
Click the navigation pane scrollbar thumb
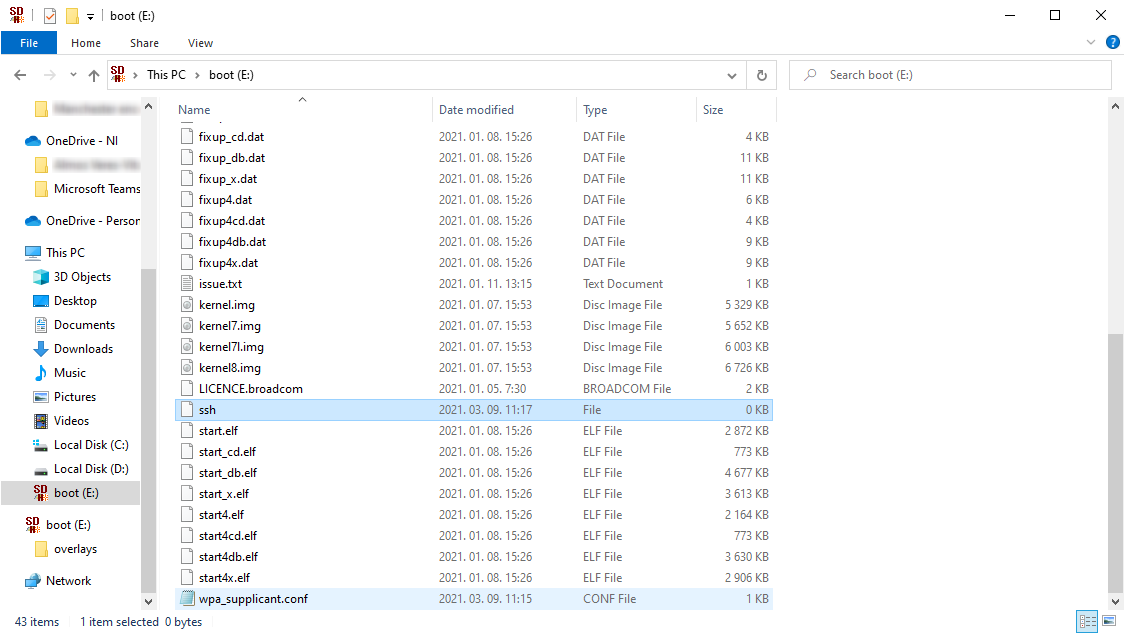(149, 430)
